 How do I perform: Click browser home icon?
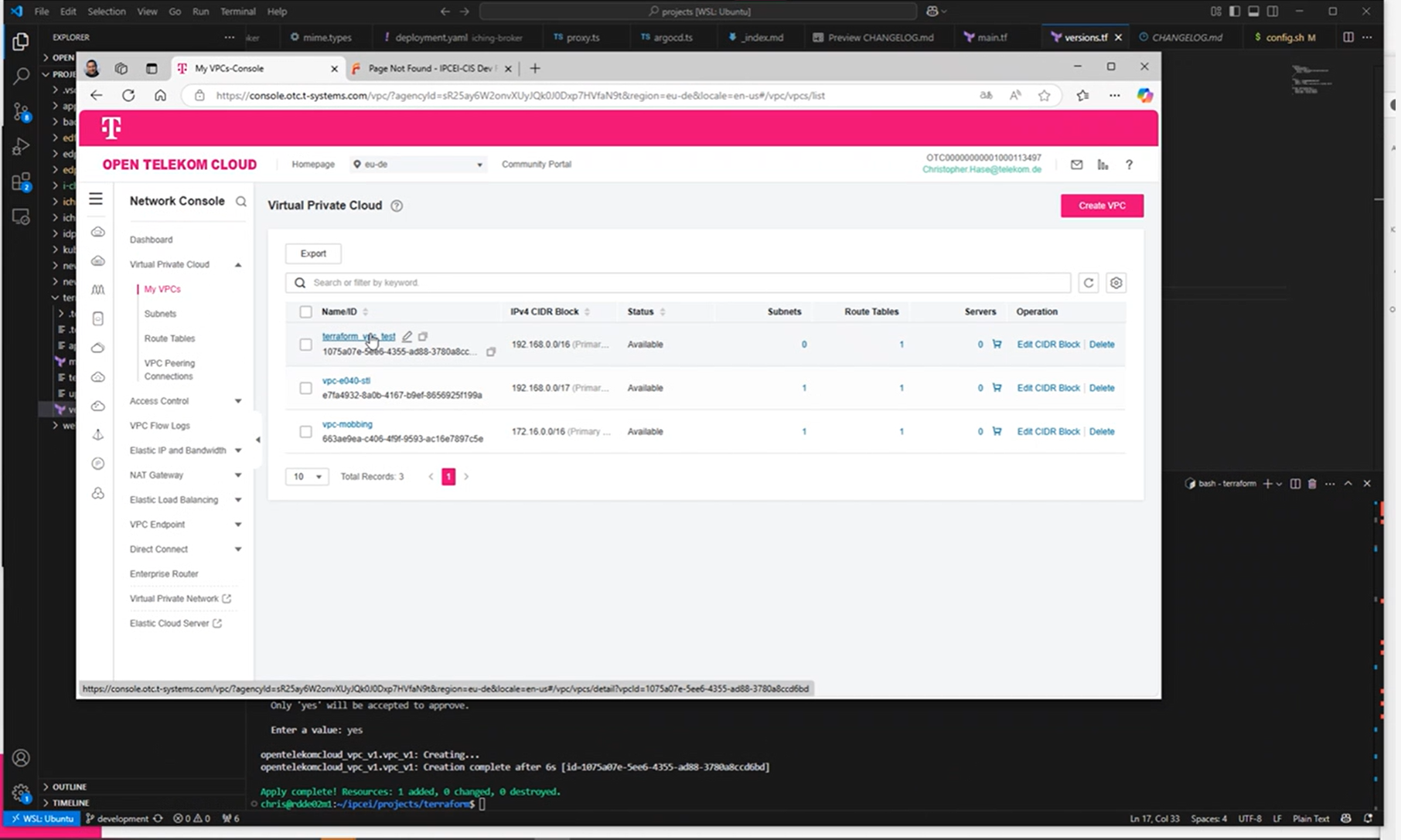pos(160,96)
